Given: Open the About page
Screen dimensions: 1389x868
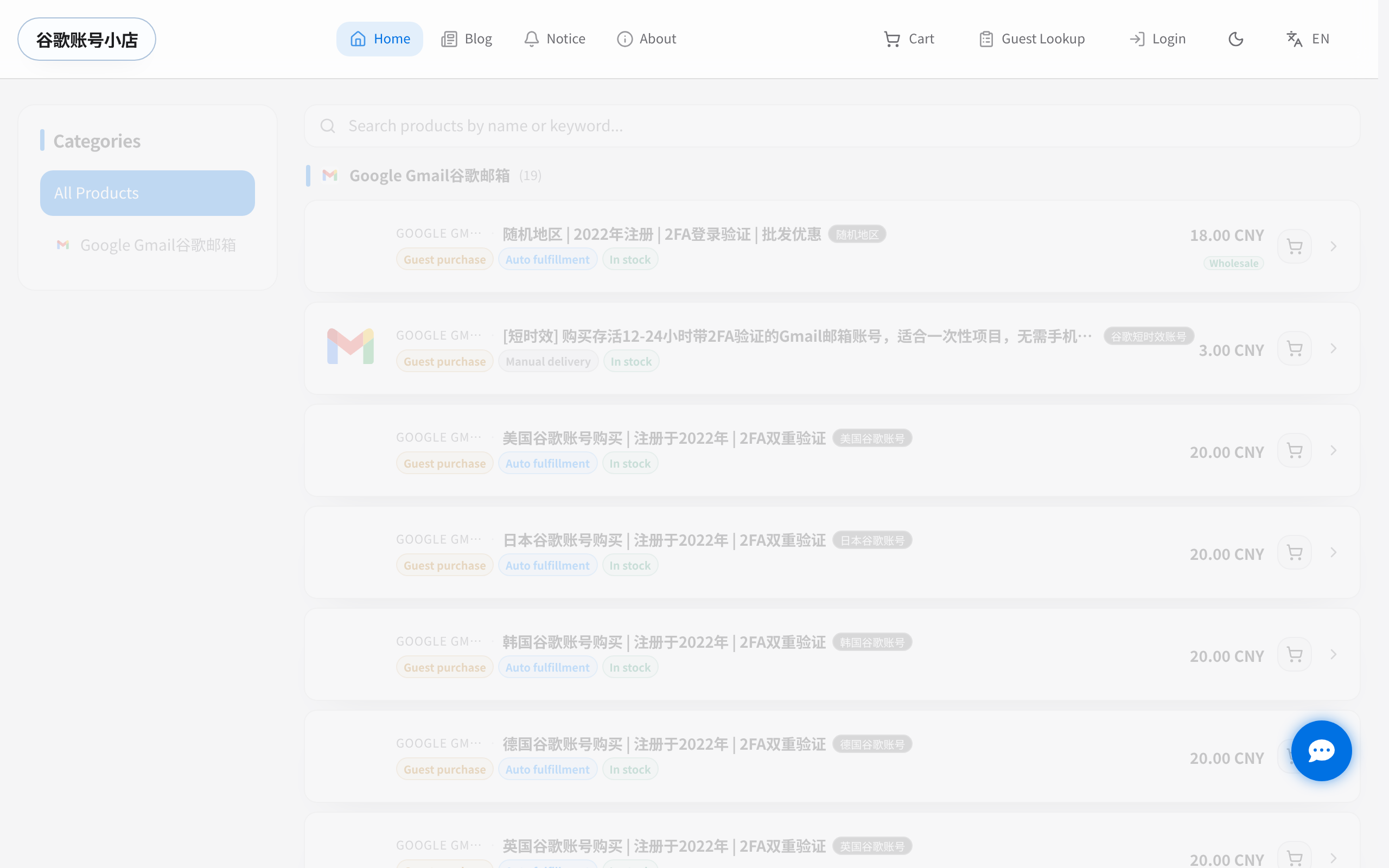Looking at the screenshot, I should (x=646, y=39).
